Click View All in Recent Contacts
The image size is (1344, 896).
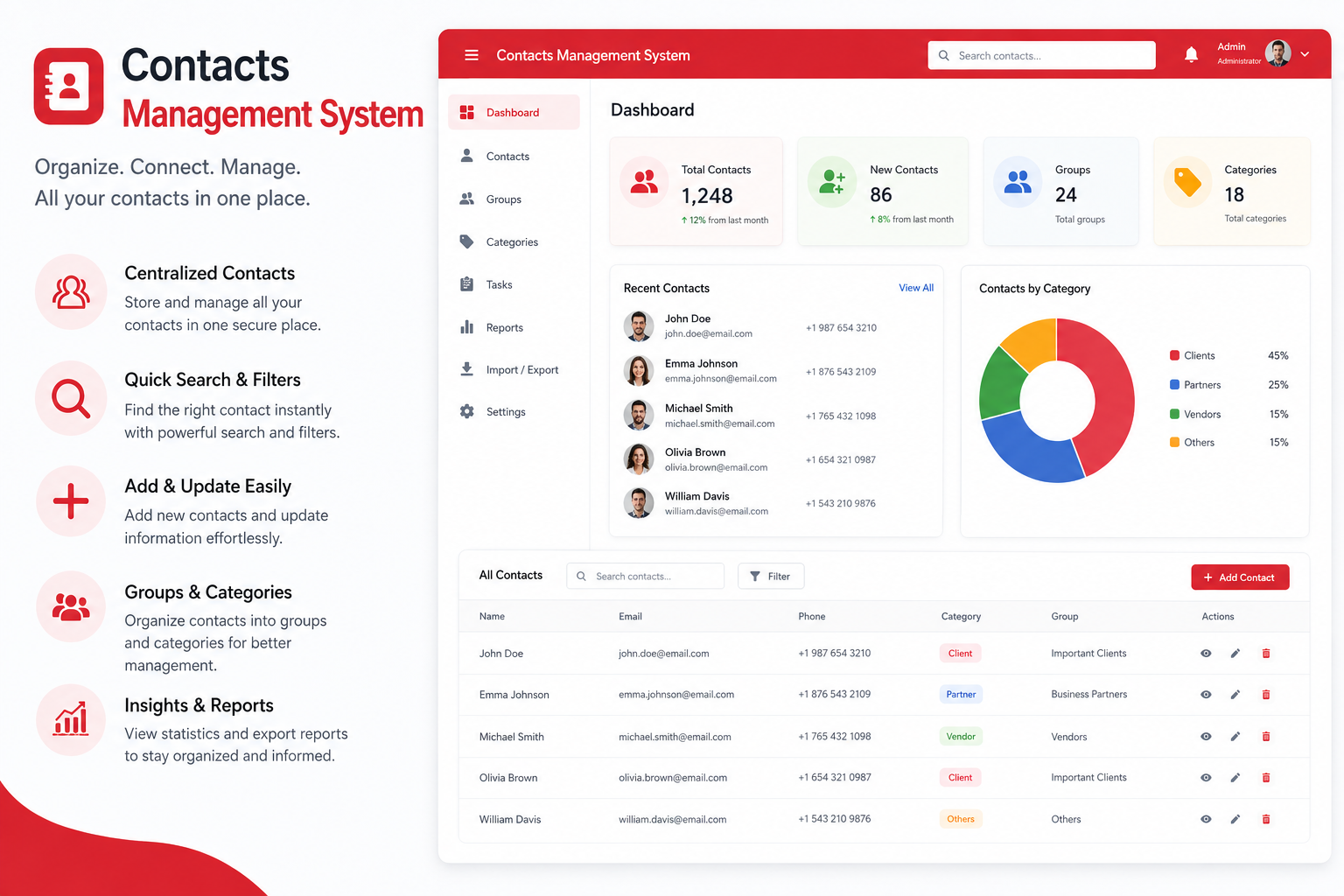[916, 288]
